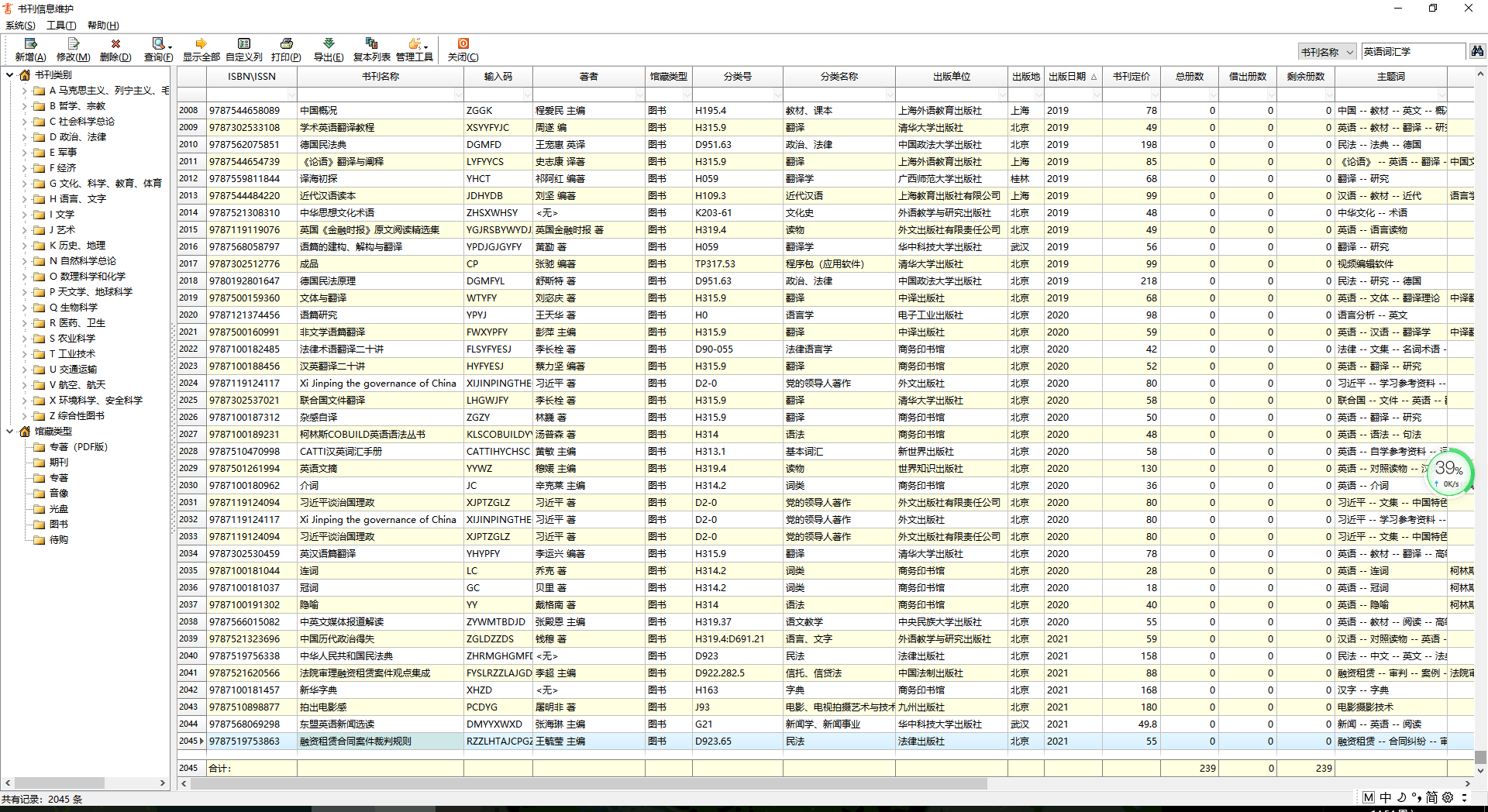This screenshot has width=1488, height=812.
Task: Open the 书刊名称 search field dropdown
Action: pos(1349,52)
